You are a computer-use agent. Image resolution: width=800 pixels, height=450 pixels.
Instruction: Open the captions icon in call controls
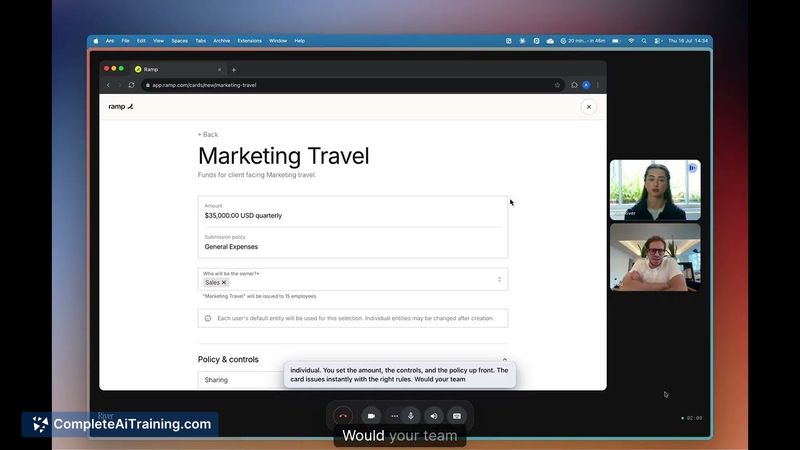(x=457, y=416)
